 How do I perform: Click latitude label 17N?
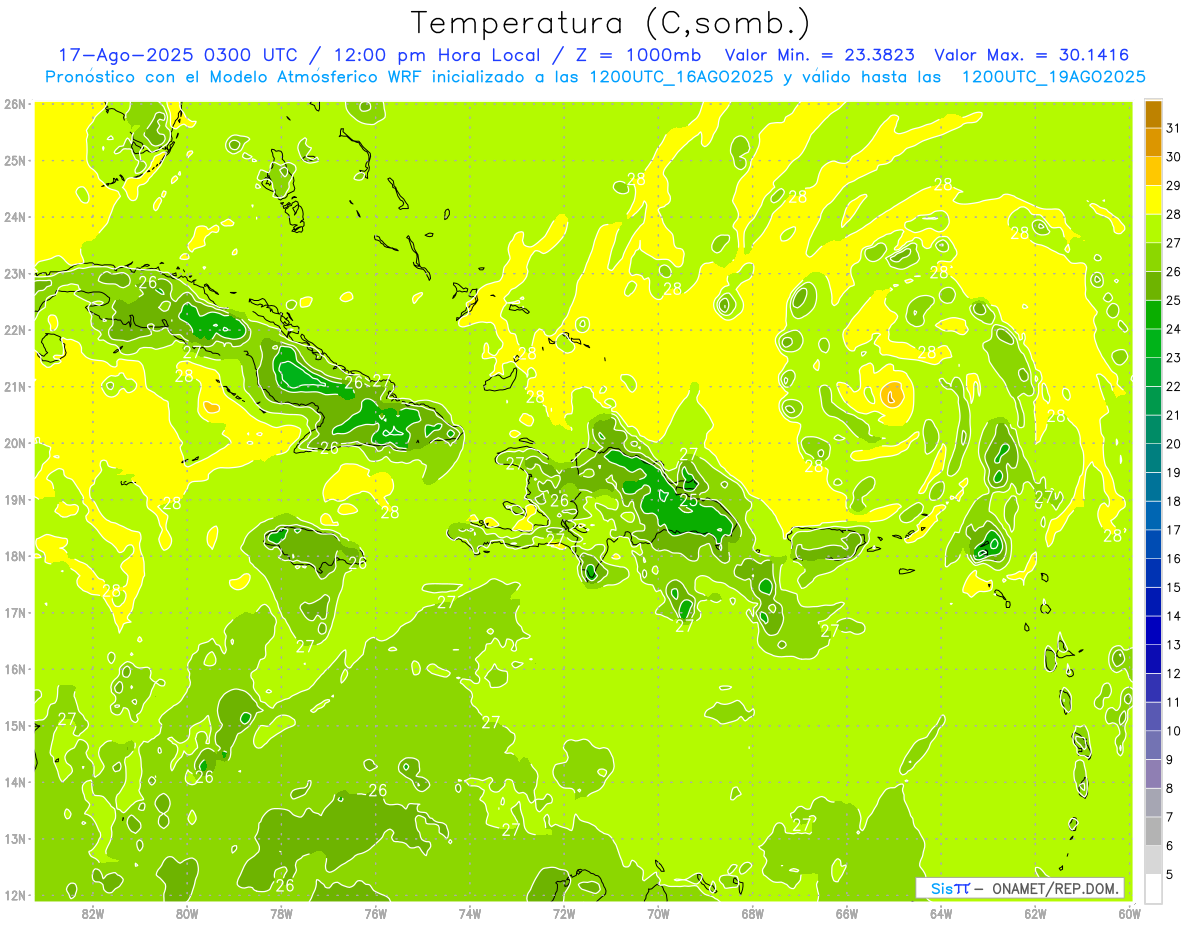(x=15, y=612)
